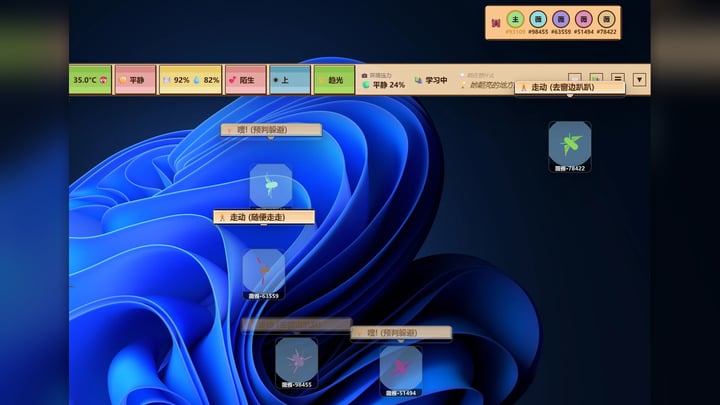Click the 走动 (去窗边趴趴) action bubble
This screenshot has width=720, height=405.
pyautogui.click(x=570, y=87)
